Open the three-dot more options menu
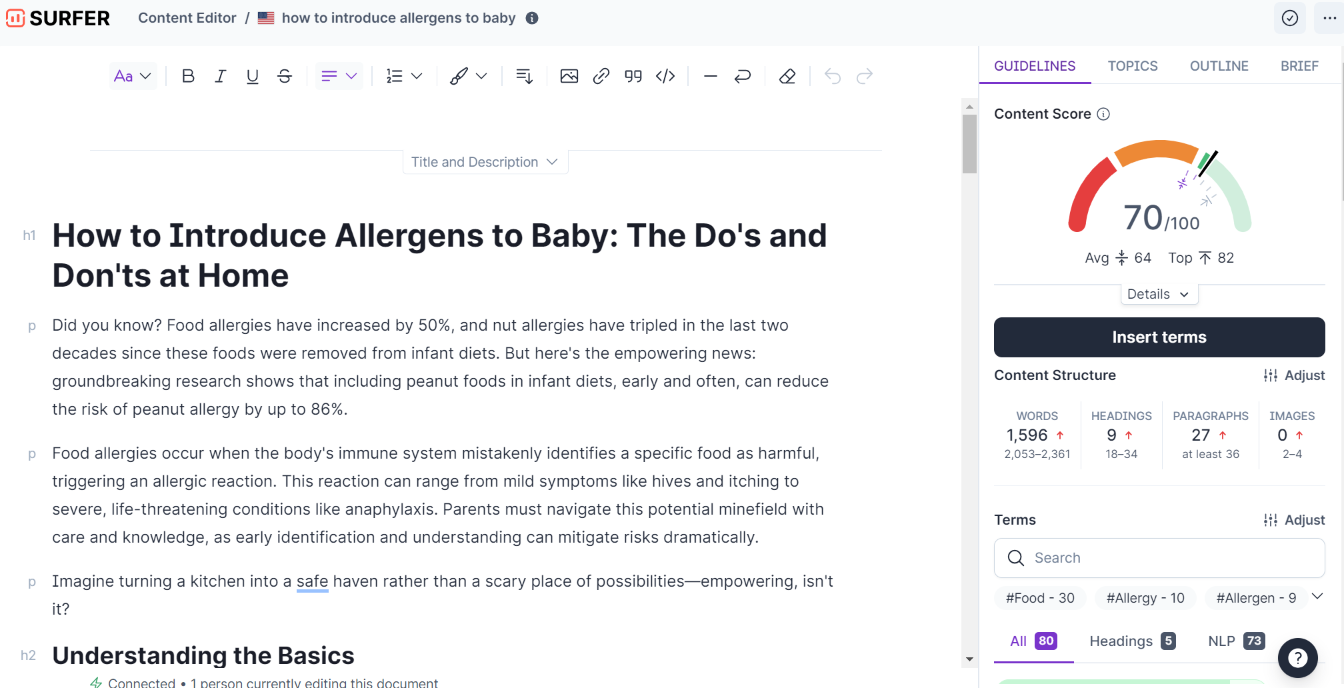 pos(1329,18)
